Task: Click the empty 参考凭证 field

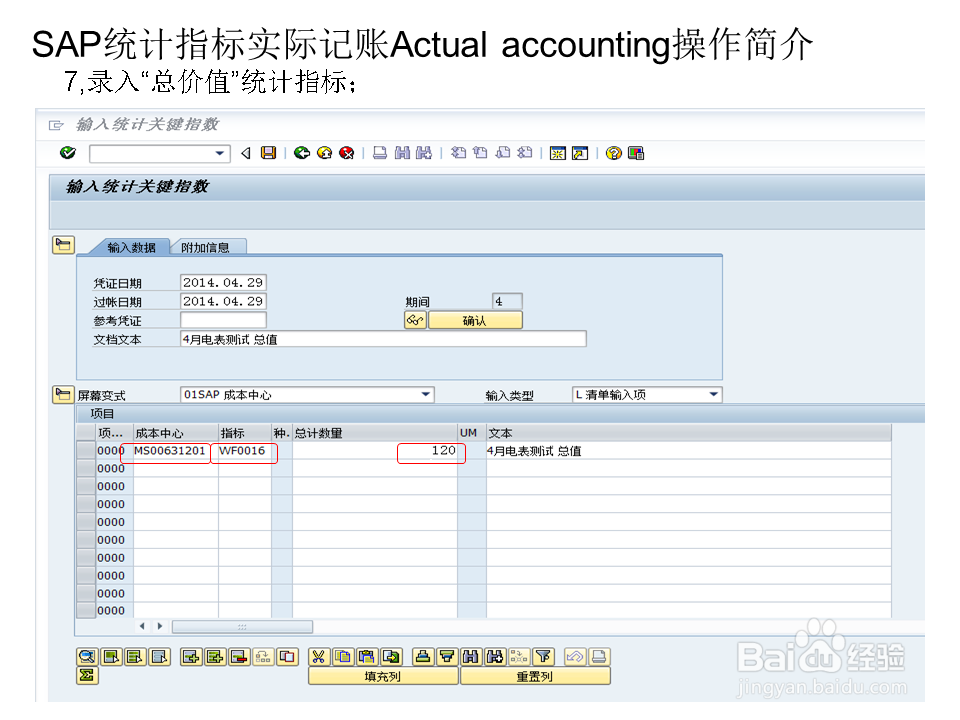Action: coord(223,320)
